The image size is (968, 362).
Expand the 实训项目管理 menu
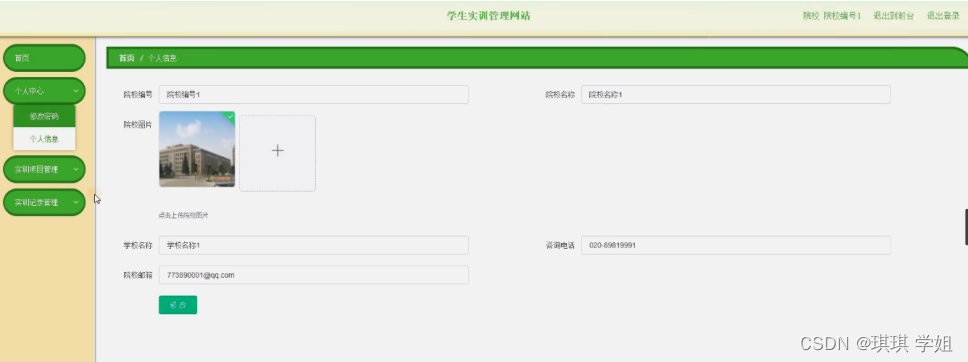(x=44, y=169)
